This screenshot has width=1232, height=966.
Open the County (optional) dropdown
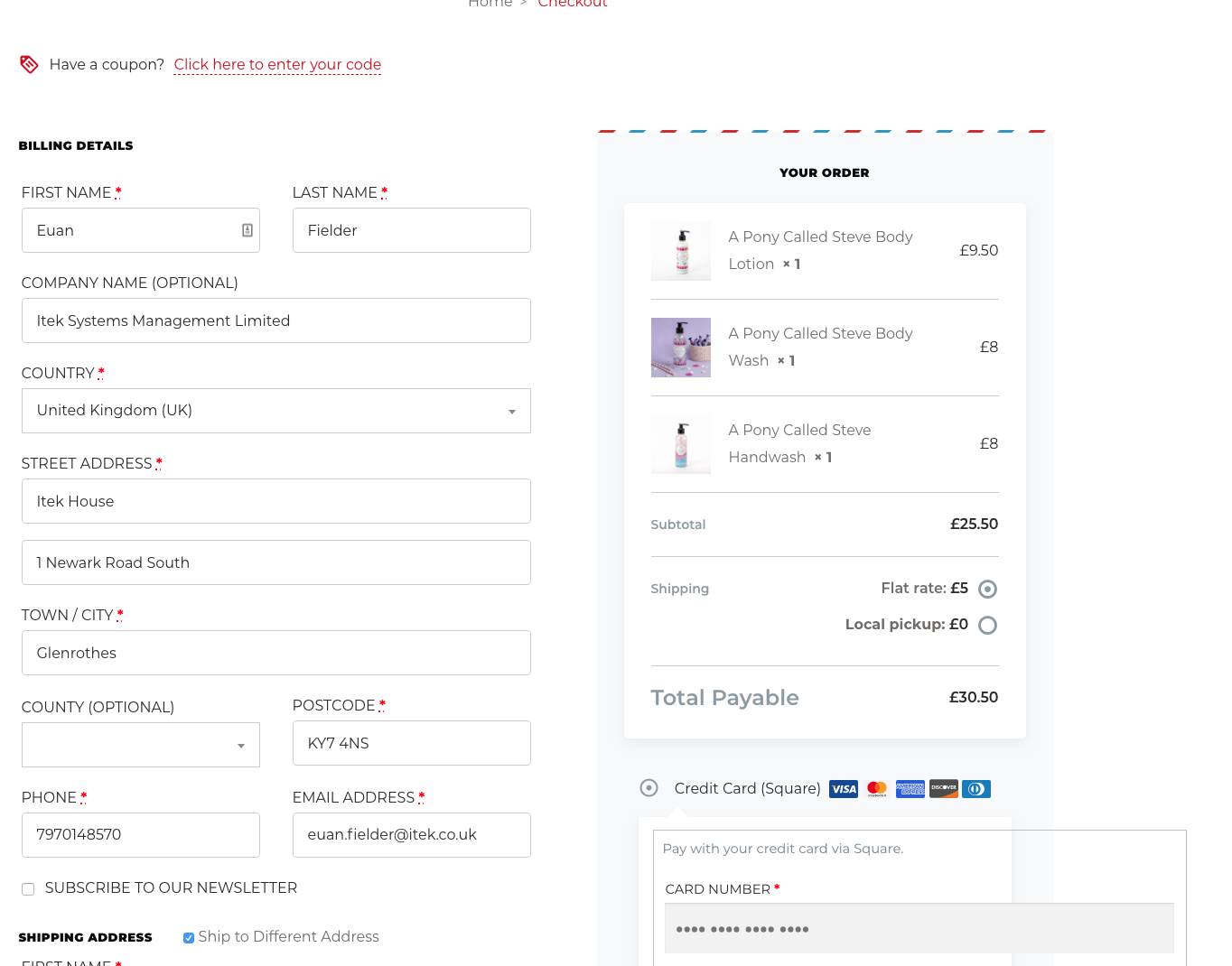point(141,745)
